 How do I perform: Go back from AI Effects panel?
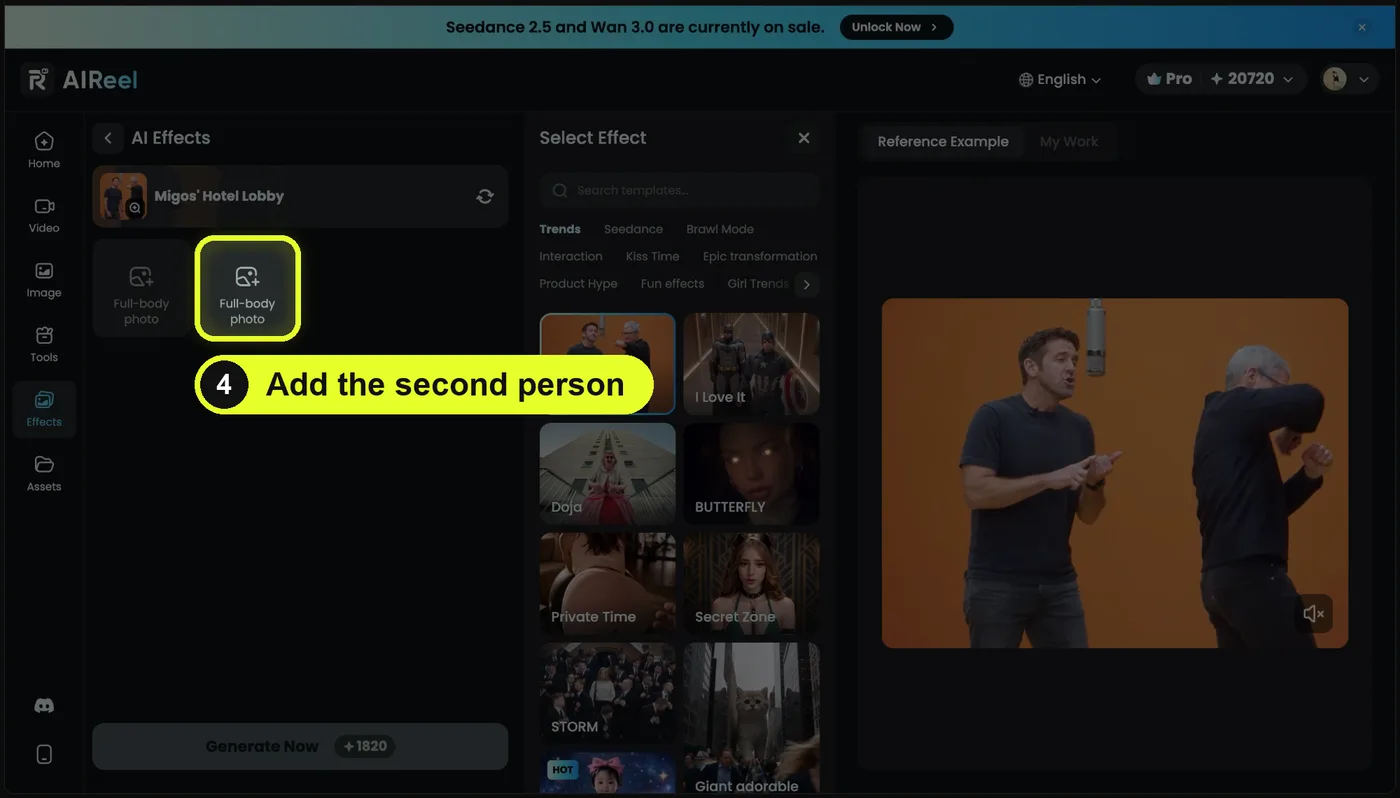pyautogui.click(x=108, y=138)
